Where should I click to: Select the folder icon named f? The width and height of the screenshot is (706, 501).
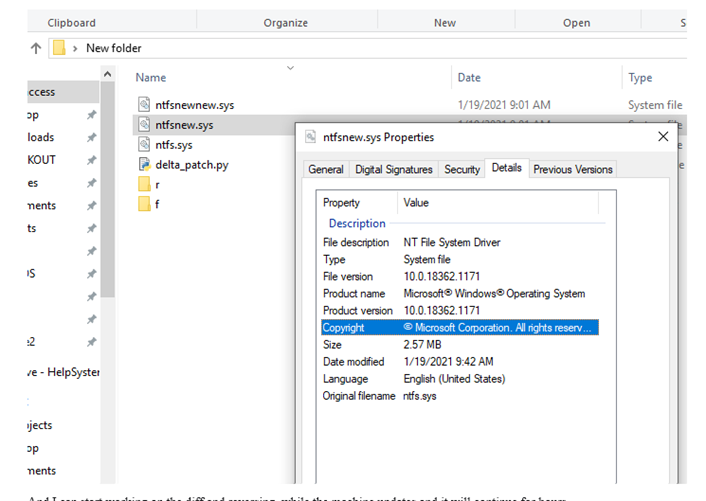coord(144,204)
